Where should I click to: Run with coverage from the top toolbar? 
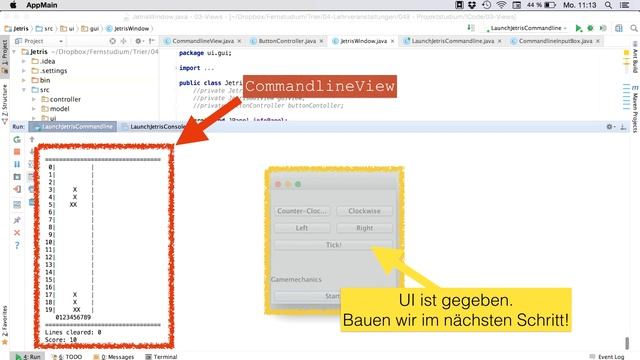[603, 28]
